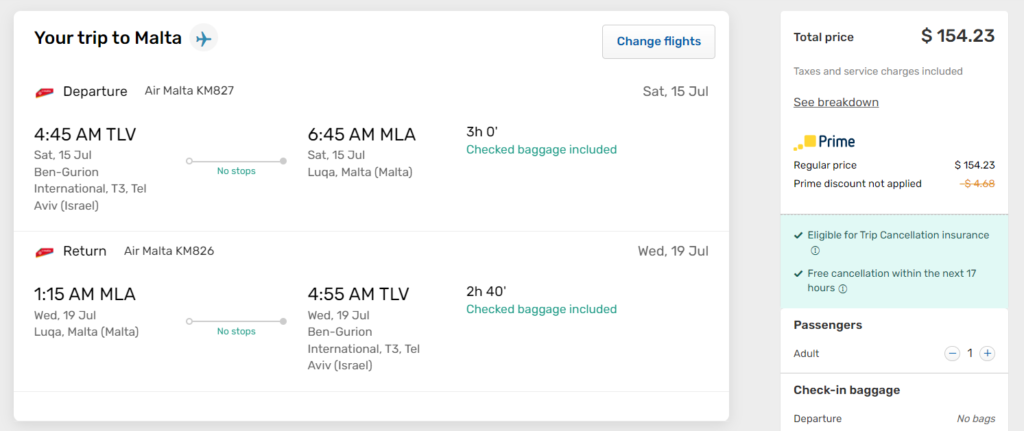1024x431 pixels.
Task: Click the struck-through Prime discount amount
Action: click(977, 184)
